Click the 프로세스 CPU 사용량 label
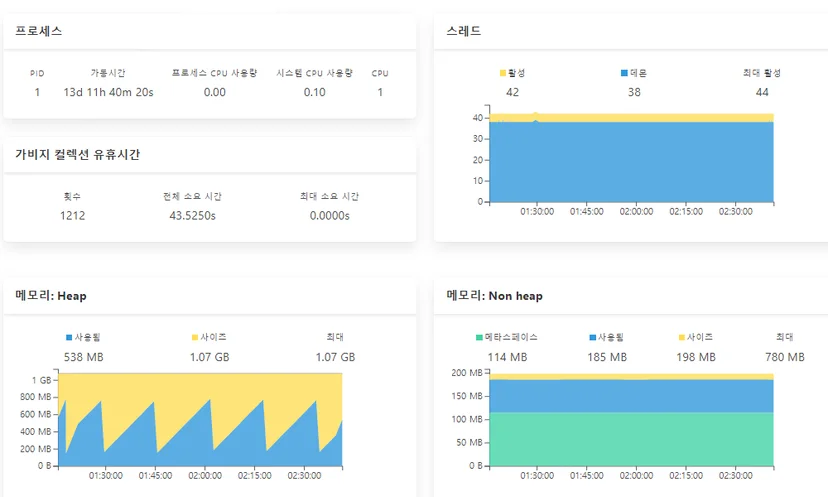The image size is (828, 497). tap(214, 73)
